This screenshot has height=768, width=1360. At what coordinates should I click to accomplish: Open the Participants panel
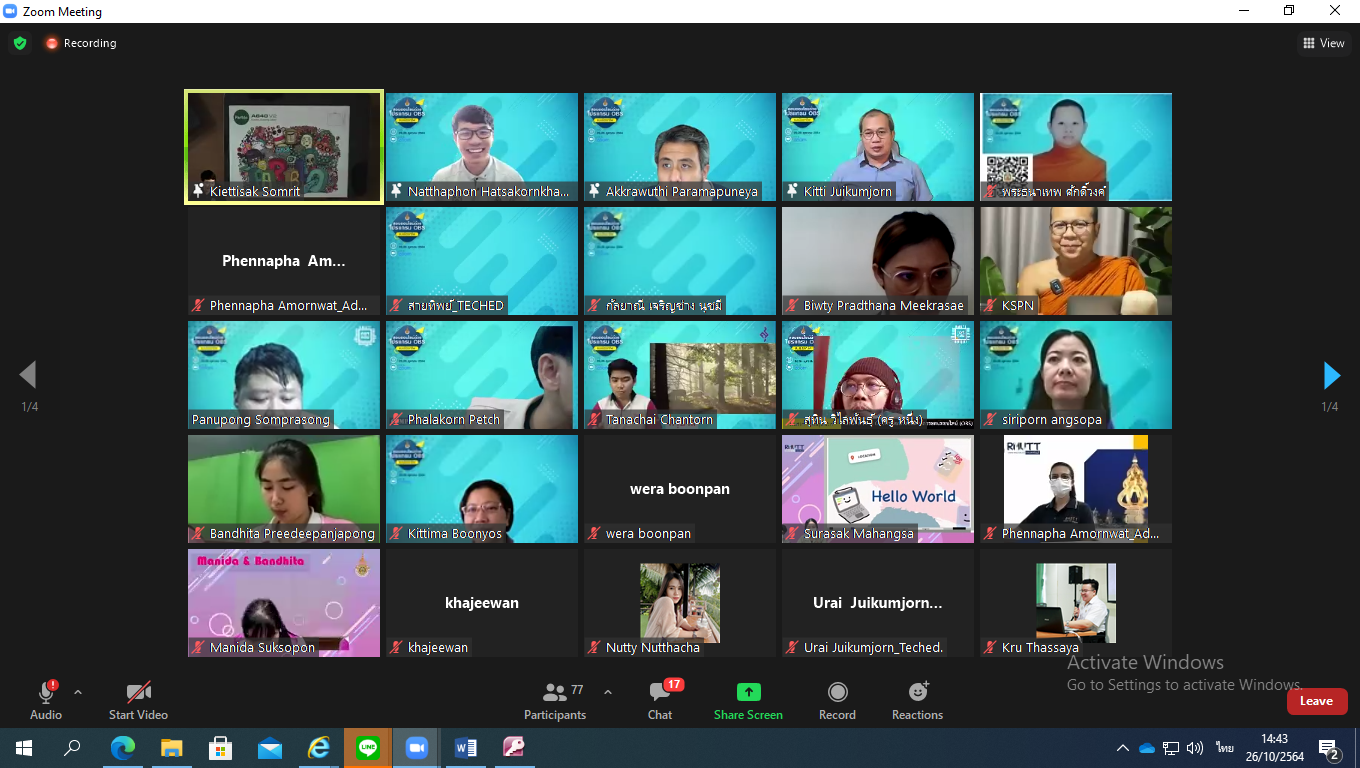point(556,700)
